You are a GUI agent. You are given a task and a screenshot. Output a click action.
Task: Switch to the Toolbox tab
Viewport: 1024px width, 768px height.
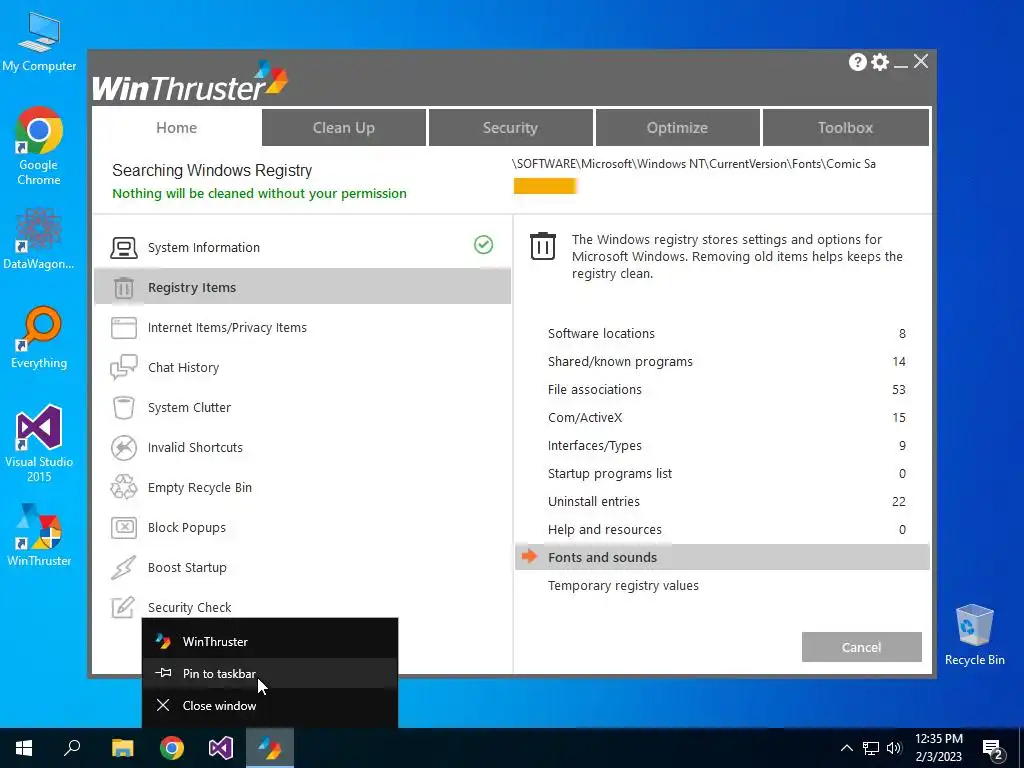(845, 127)
